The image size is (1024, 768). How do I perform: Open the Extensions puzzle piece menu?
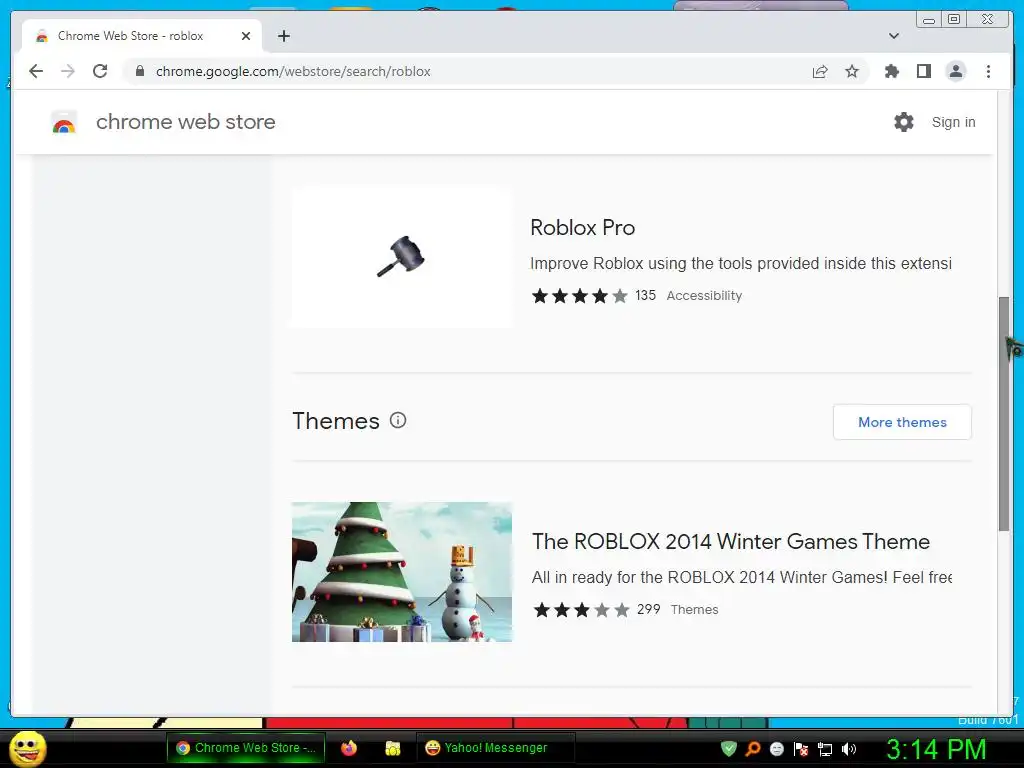point(891,71)
